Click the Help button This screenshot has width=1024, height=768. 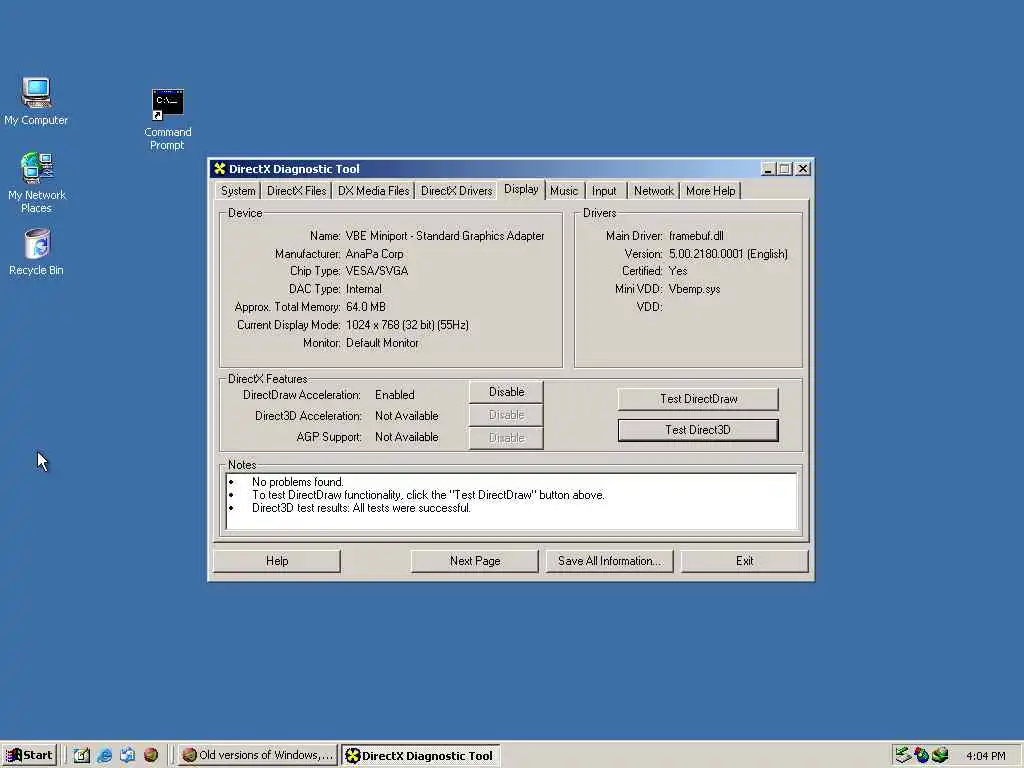pyautogui.click(x=277, y=561)
